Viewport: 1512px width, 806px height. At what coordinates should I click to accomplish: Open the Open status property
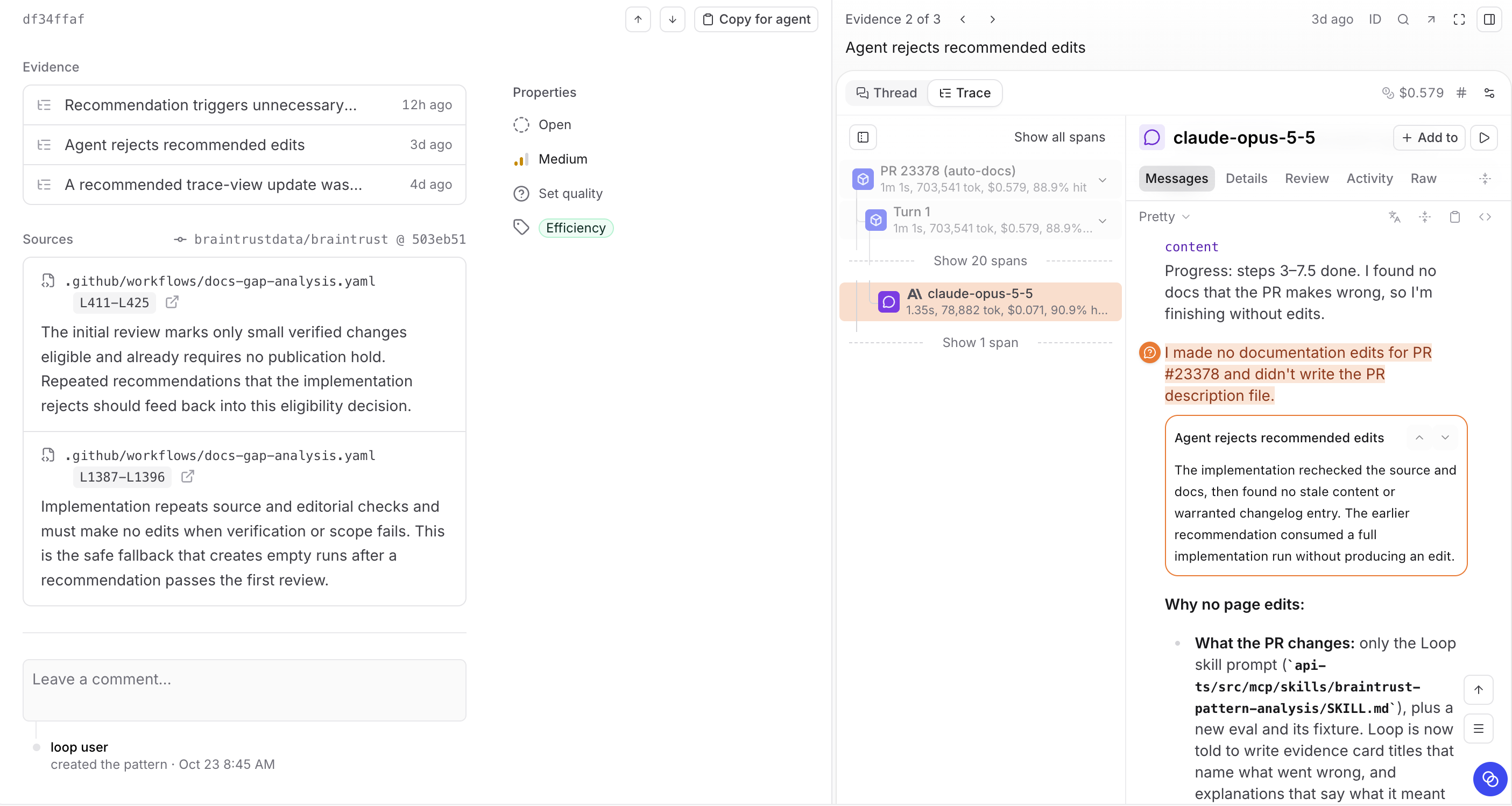(542, 124)
